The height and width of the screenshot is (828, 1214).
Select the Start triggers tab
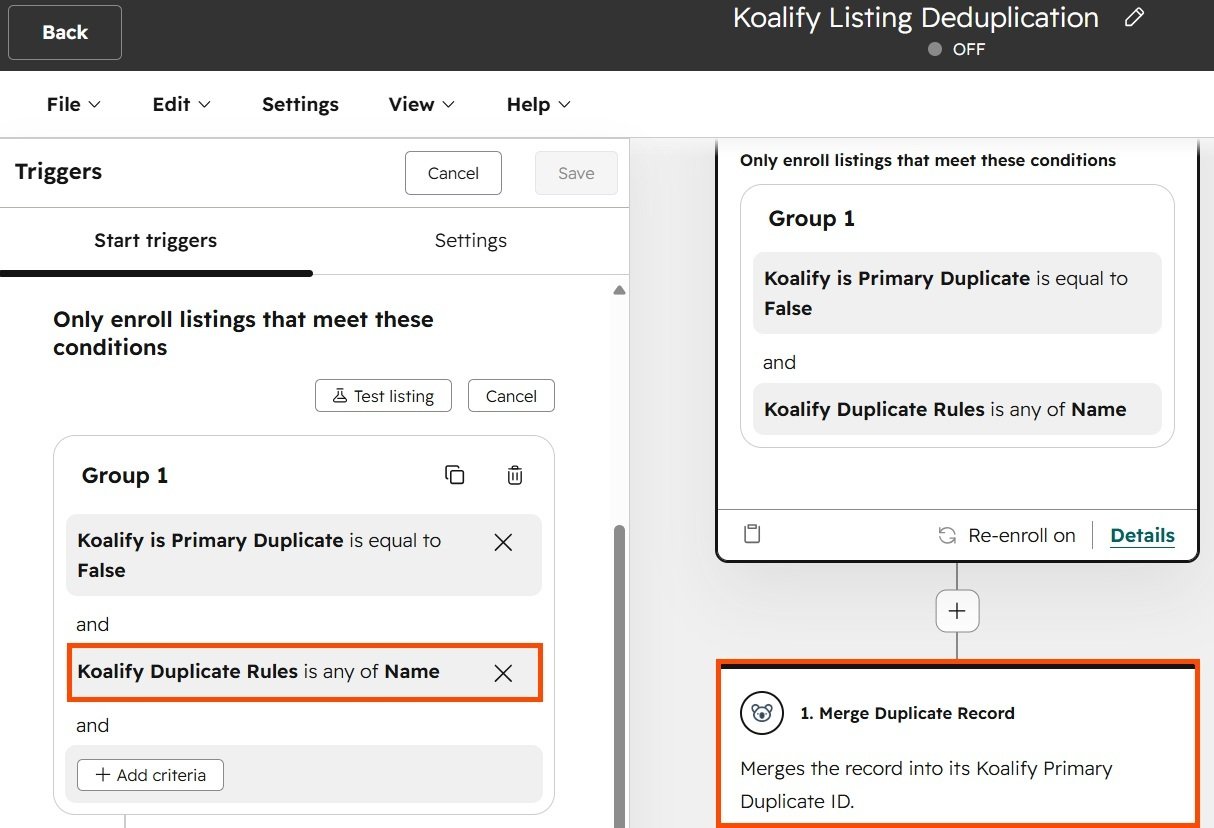155,240
